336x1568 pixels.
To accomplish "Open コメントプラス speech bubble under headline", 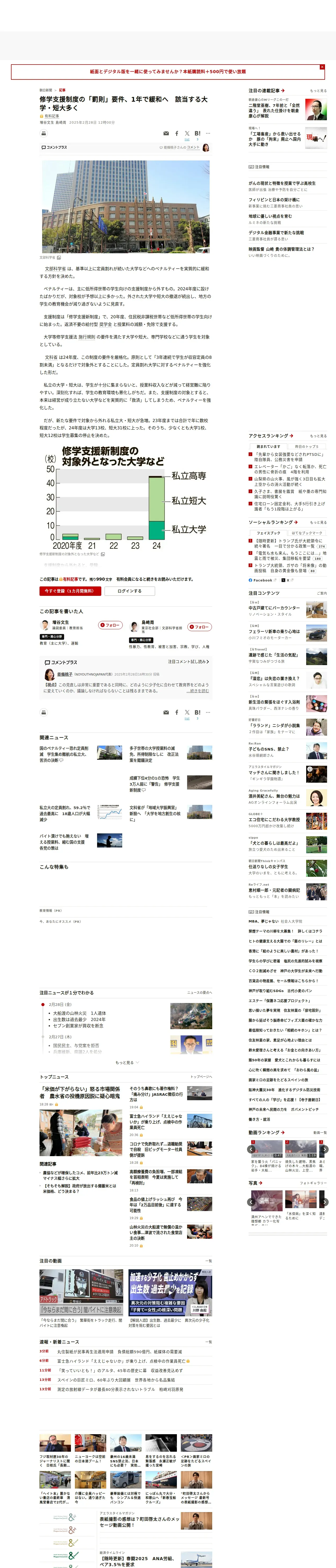I will (x=54, y=147).
